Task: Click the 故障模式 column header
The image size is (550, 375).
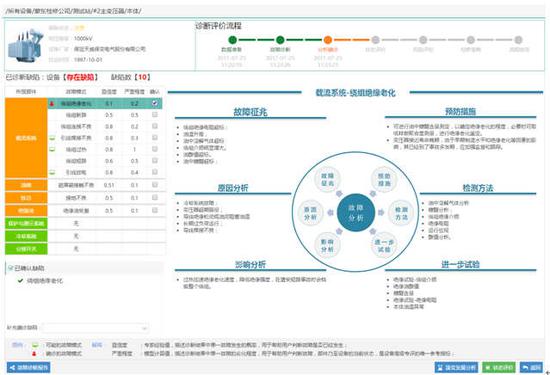Action: point(76,92)
